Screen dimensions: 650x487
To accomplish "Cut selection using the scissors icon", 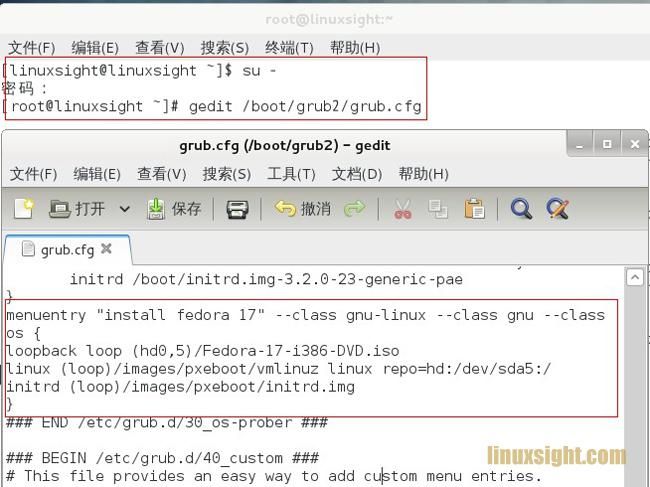I will click(x=403, y=209).
